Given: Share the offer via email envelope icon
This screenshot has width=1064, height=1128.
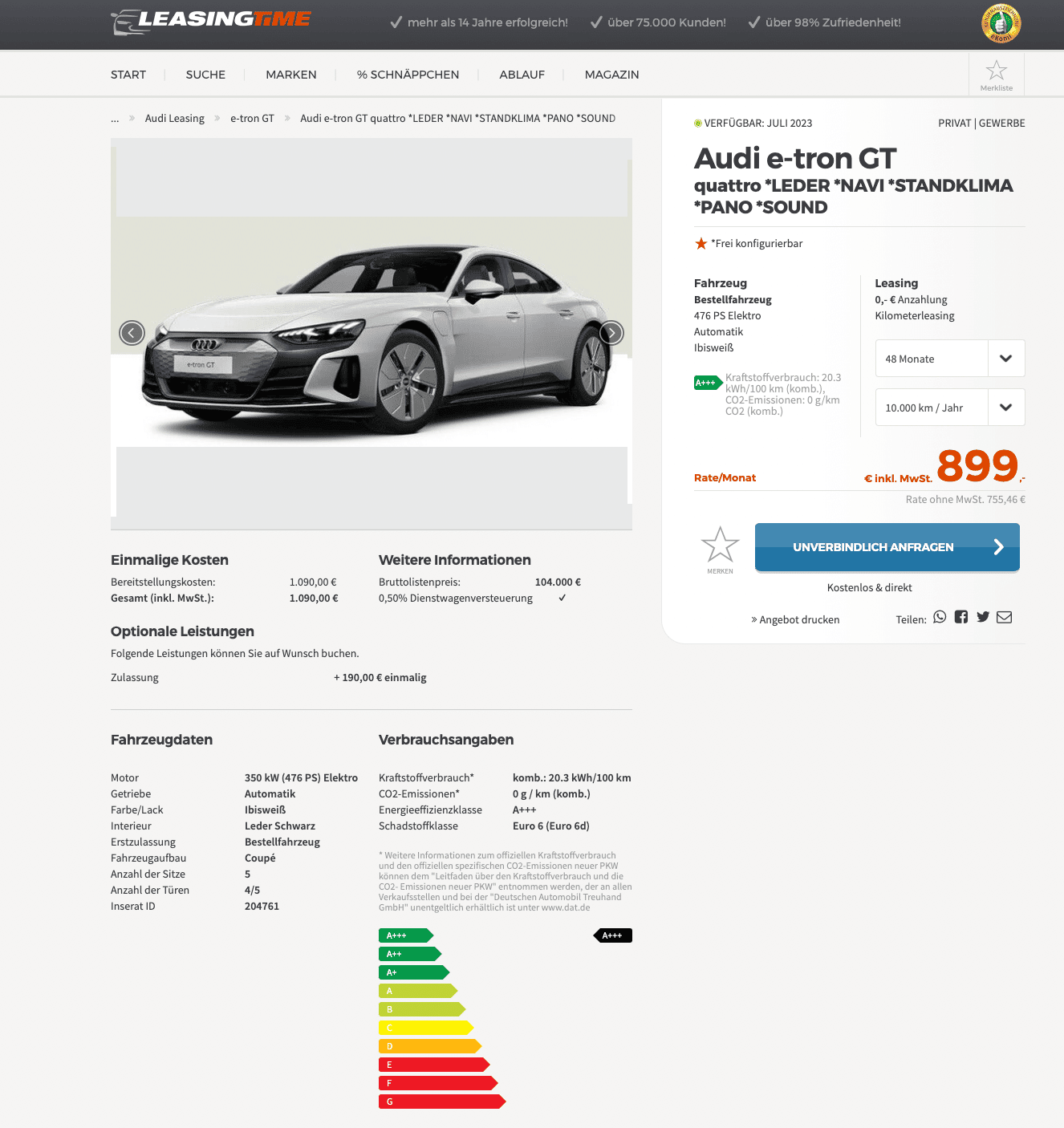Looking at the screenshot, I should [x=1005, y=617].
